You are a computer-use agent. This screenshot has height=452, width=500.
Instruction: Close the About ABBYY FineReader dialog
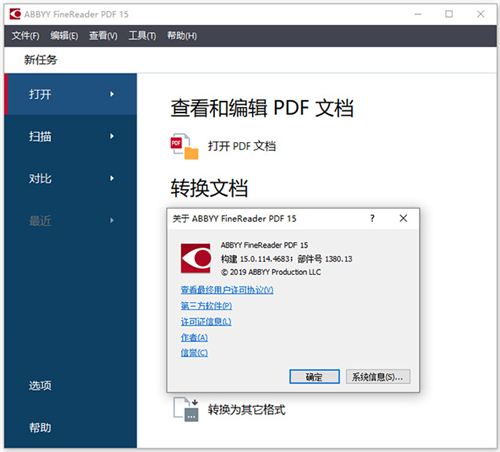403,218
